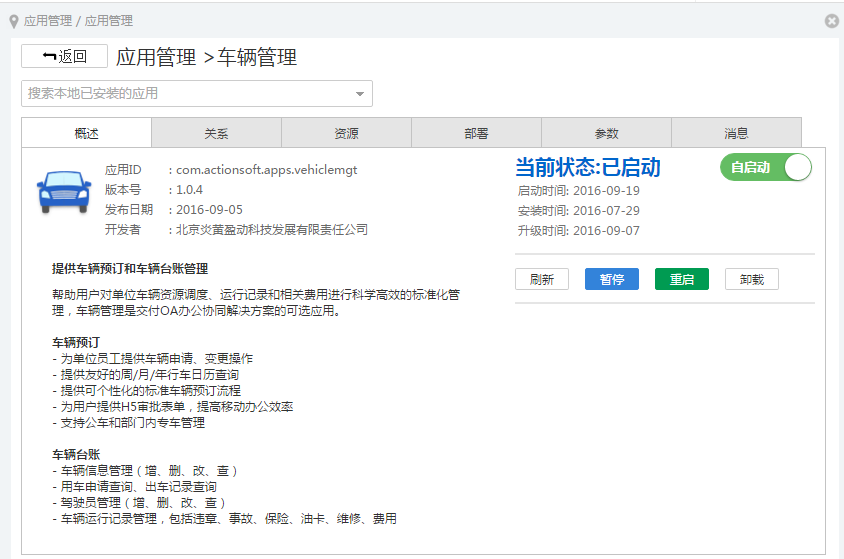Click the 车辆台账 section heading
The image size is (844, 559).
[x=76, y=455]
